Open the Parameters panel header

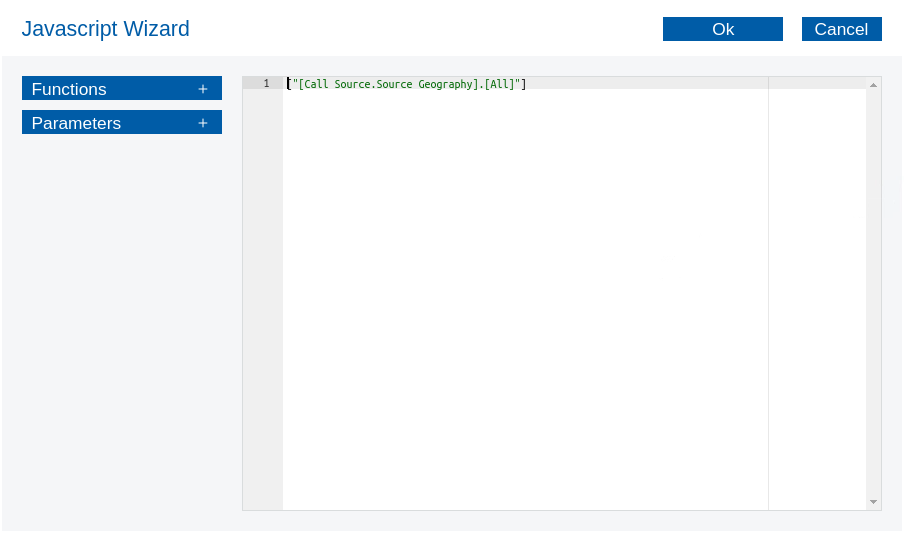[76, 123]
